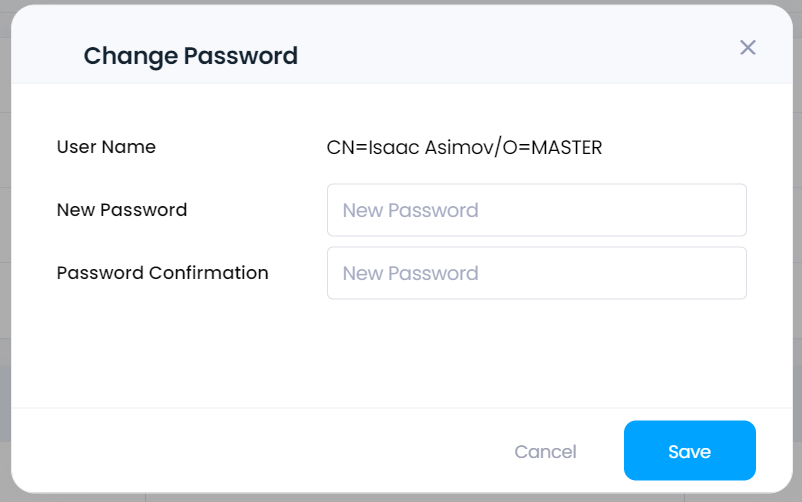Focus the Password Confirmation input field
Screen dimensions: 802x502
click(537, 273)
